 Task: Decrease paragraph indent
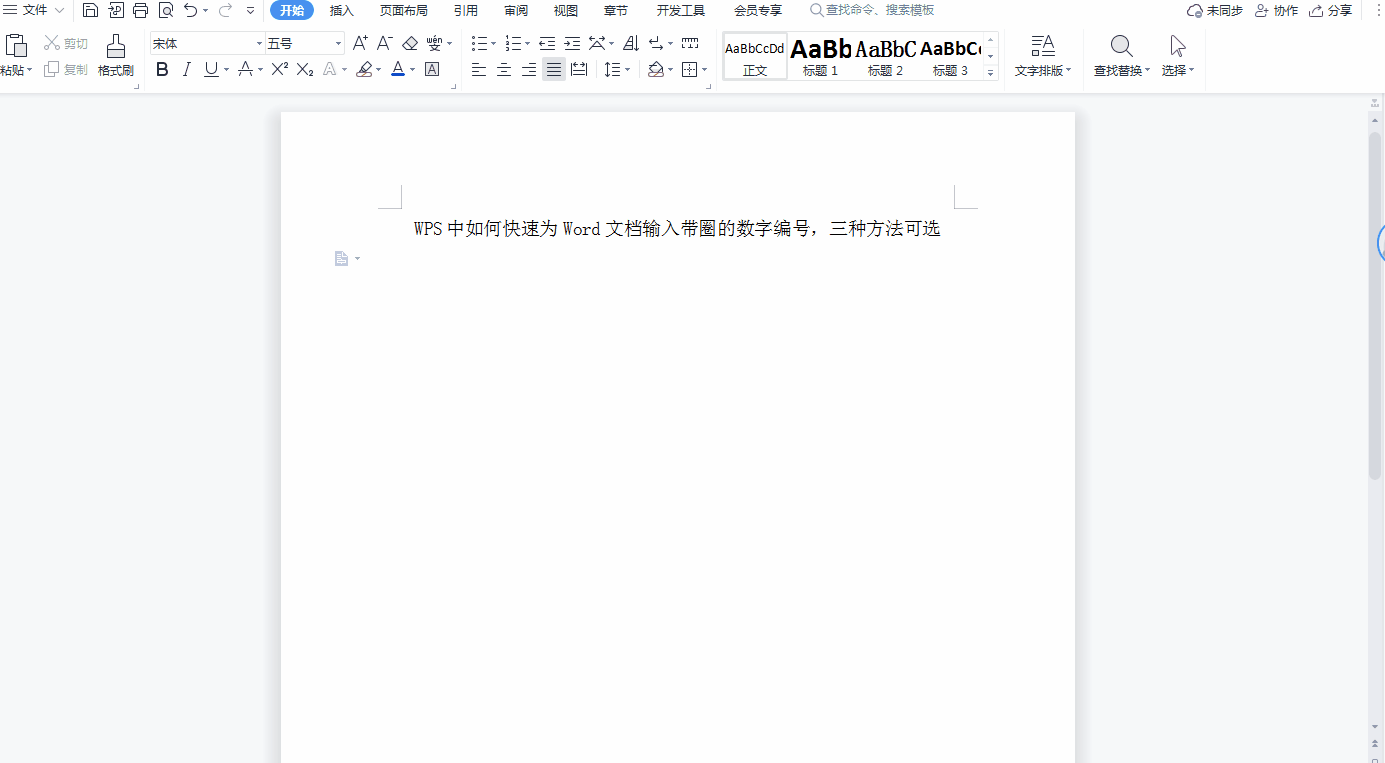547,43
